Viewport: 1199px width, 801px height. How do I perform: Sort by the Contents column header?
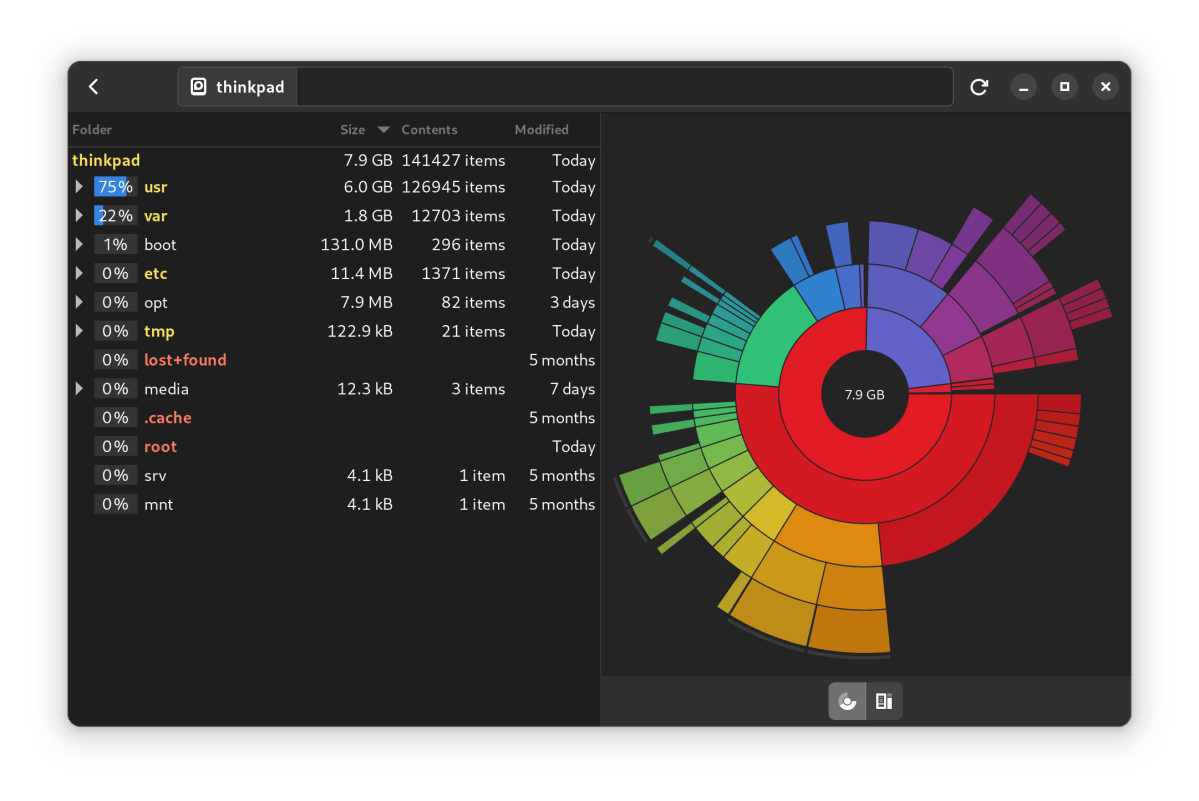(x=429, y=130)
